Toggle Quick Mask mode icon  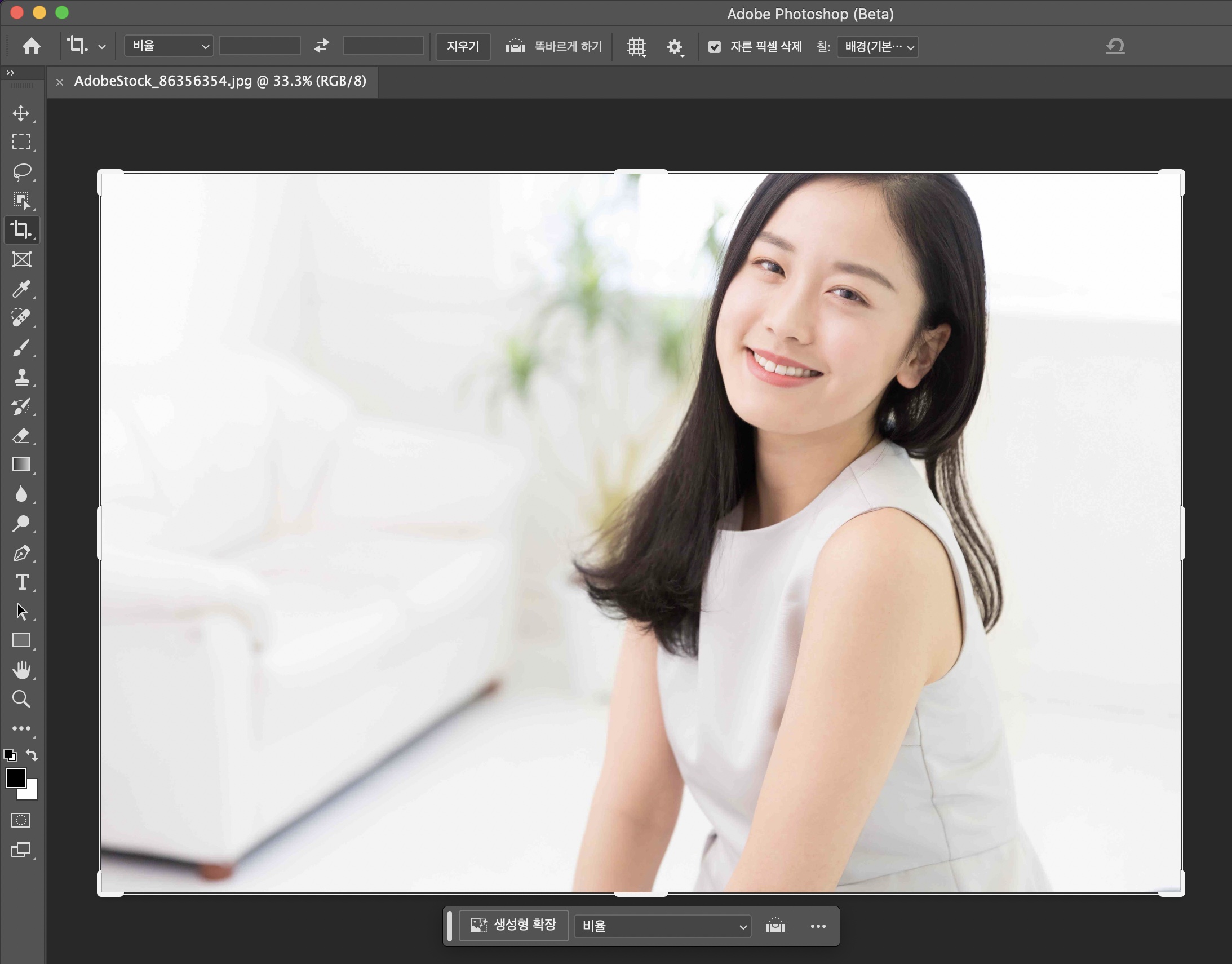click(21, 820)
